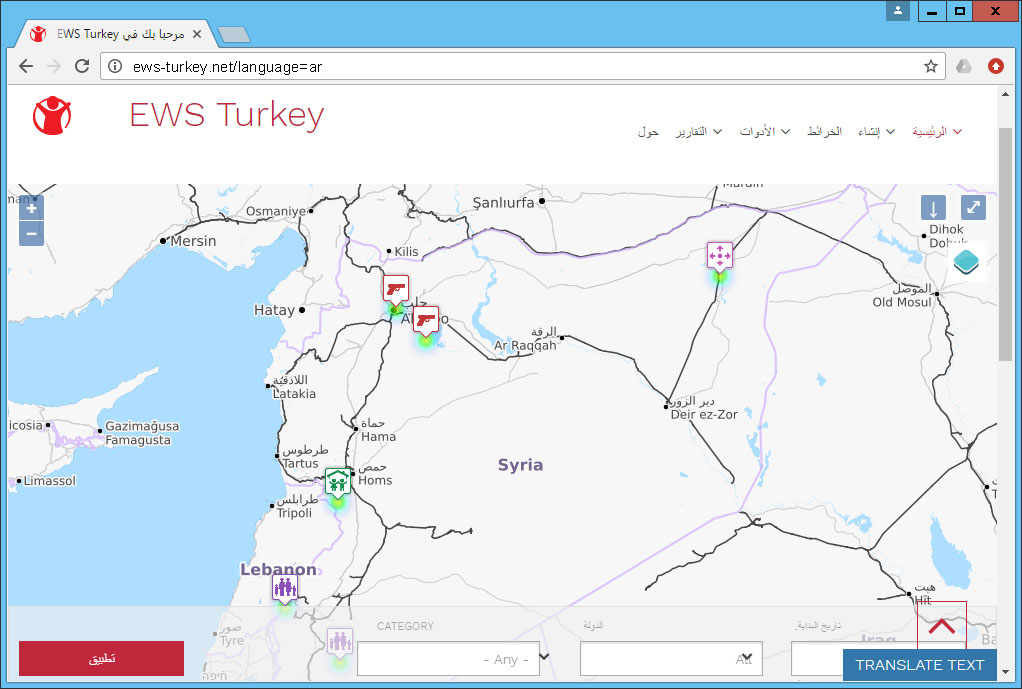Image resolution: width=1022 pixels, height=689 pixels.
Task: Bookmark this page with the star
Action: [x=931, y=66]
